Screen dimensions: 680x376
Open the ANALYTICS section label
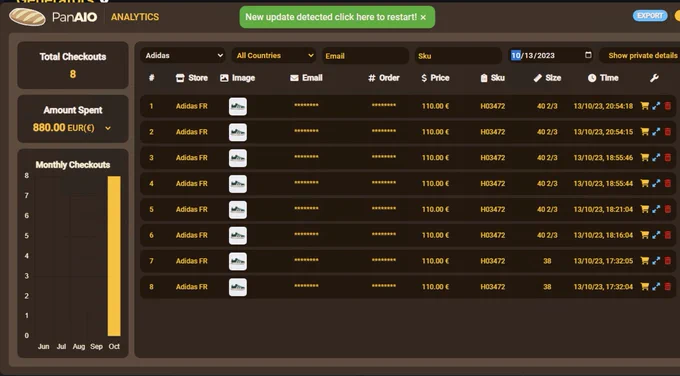tap(135, 17)
